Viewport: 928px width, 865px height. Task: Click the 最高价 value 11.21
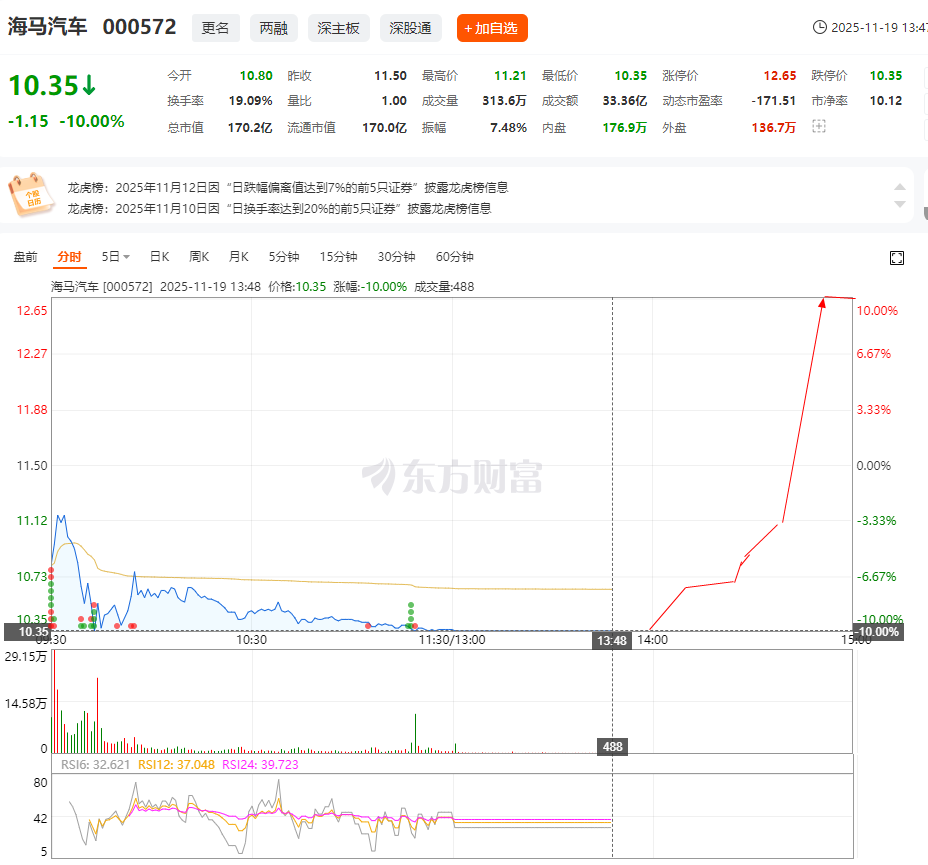click(510, 76)
